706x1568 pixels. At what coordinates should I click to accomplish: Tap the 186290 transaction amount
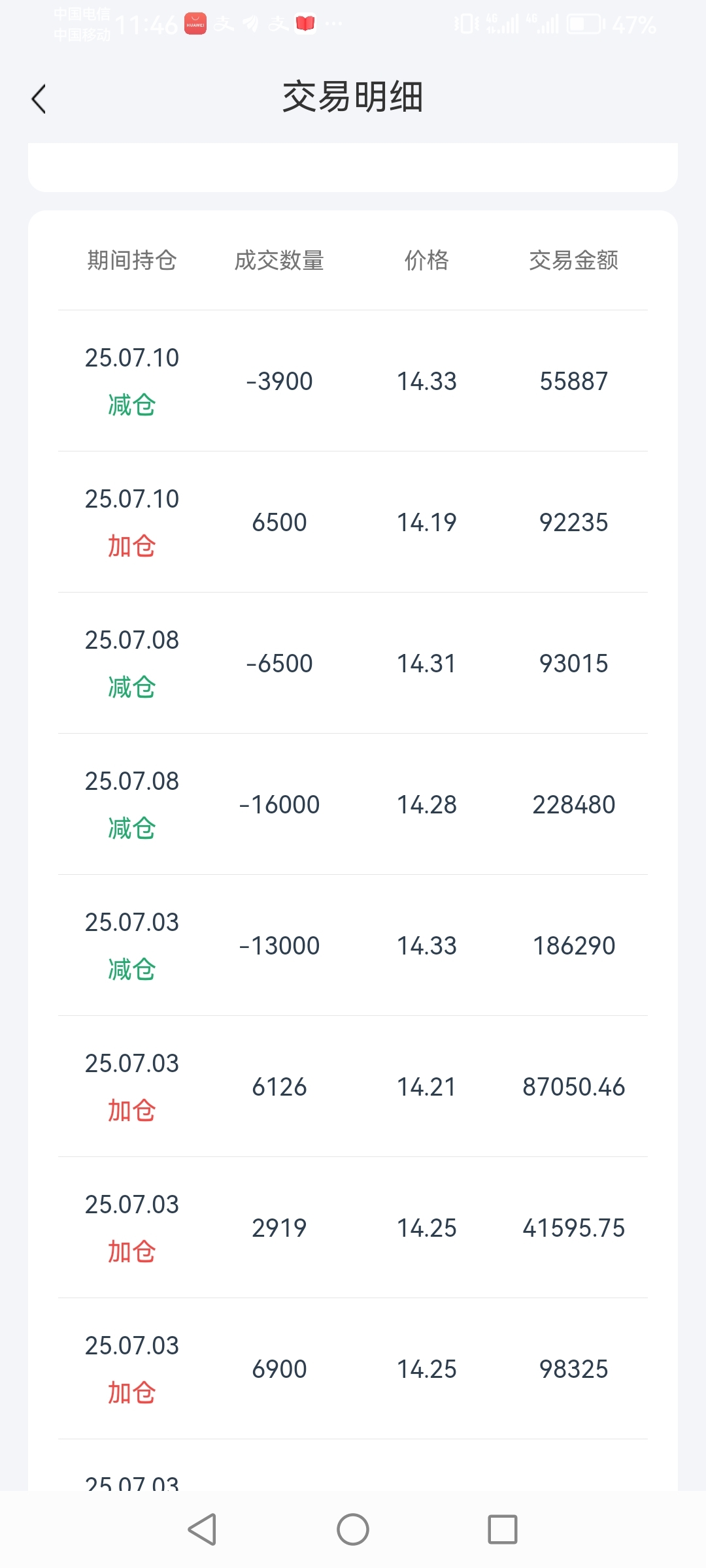[574, 945]
